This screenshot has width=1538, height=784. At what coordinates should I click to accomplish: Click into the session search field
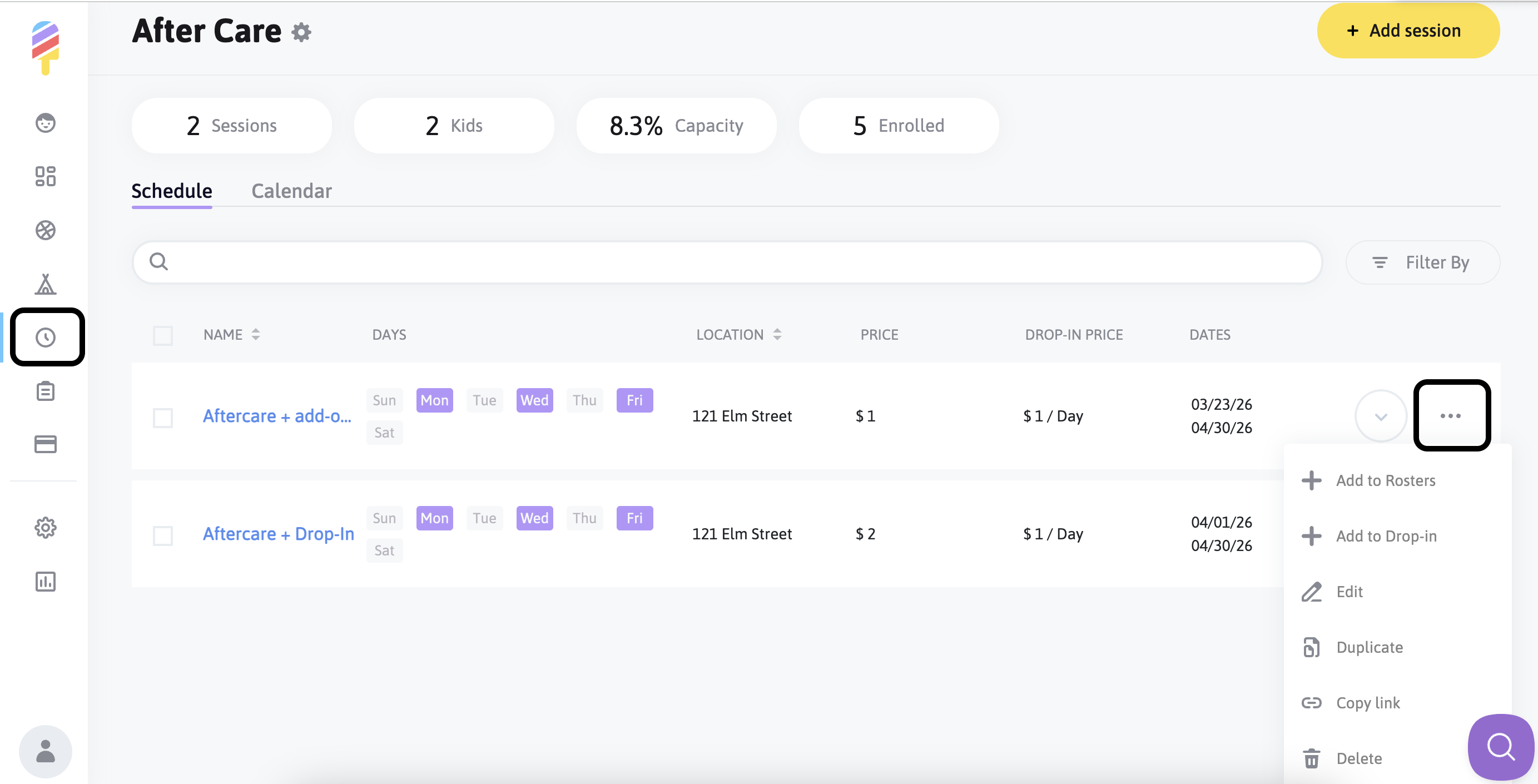tap(727, 262)
